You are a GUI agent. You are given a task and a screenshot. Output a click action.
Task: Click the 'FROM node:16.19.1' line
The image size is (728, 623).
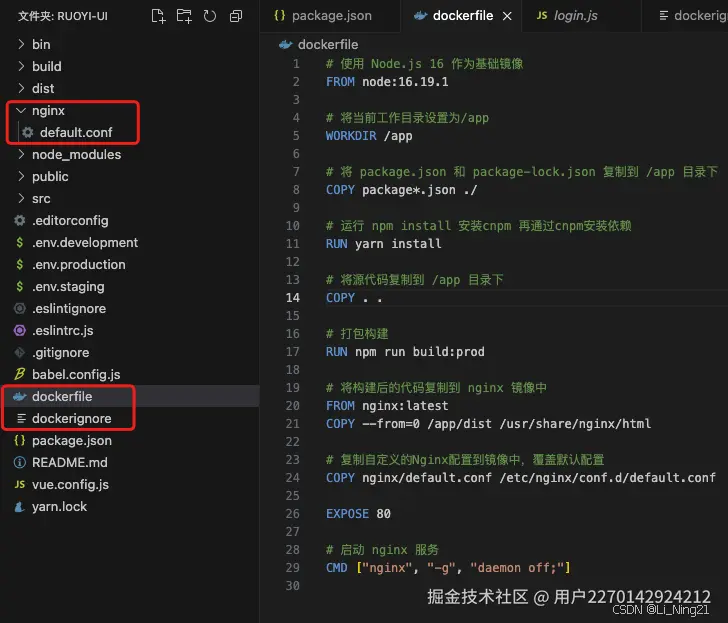coord(387,82)
